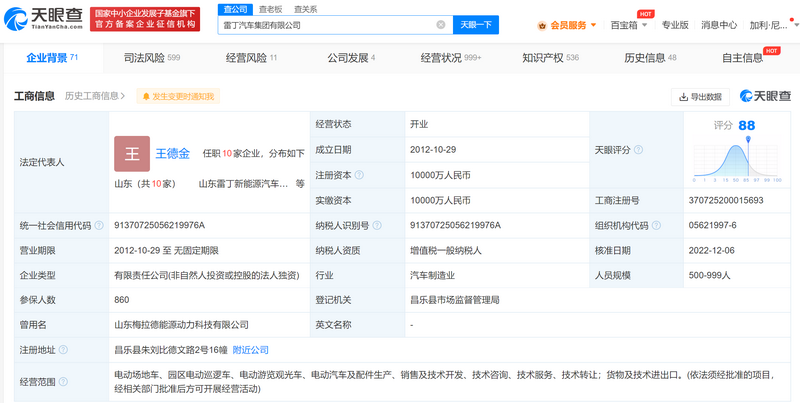This screenshot has height=403, width=800.
Task: Click the red 王 avatar tile
Action: [132, 154]
